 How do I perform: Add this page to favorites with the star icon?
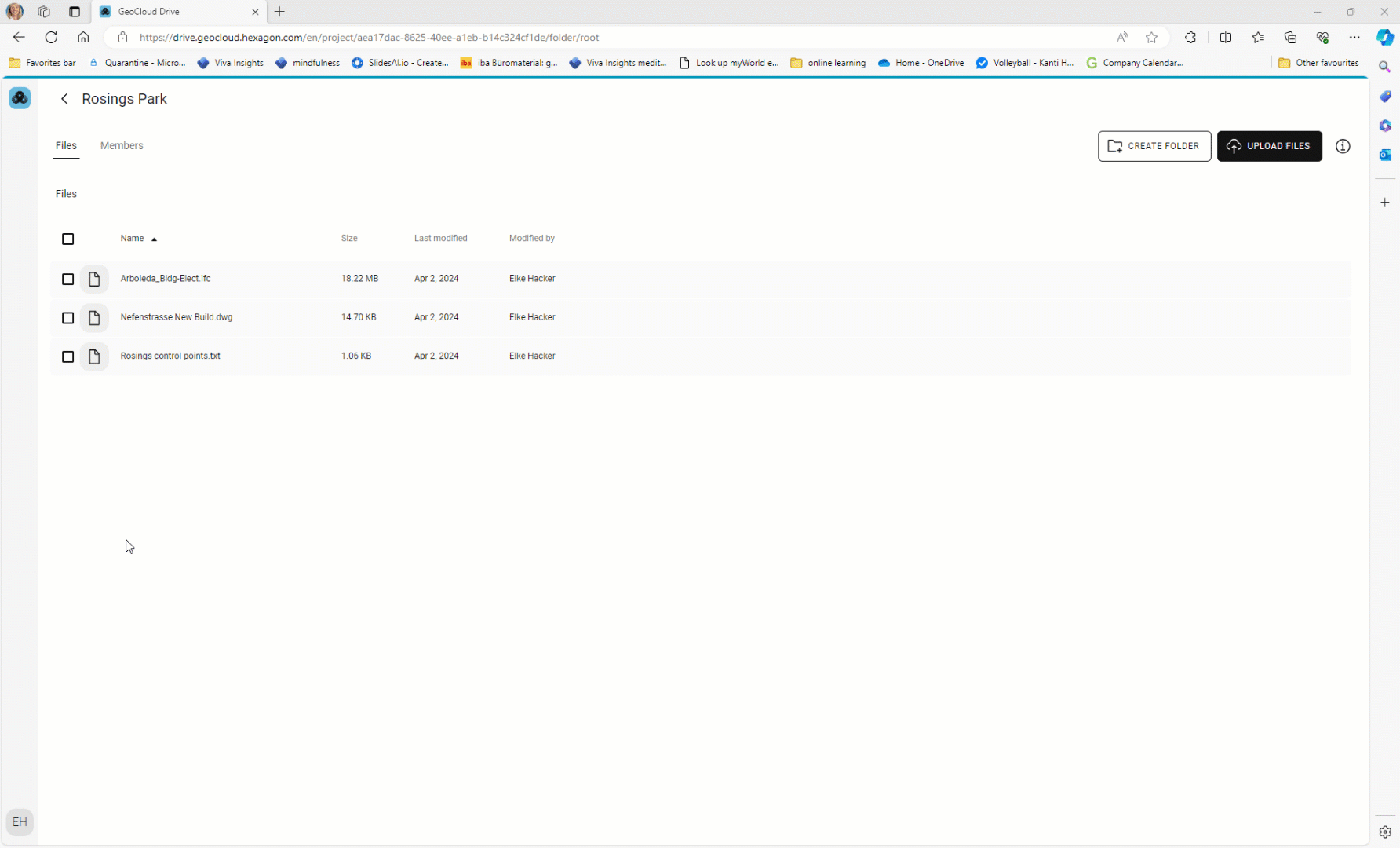1152,37
